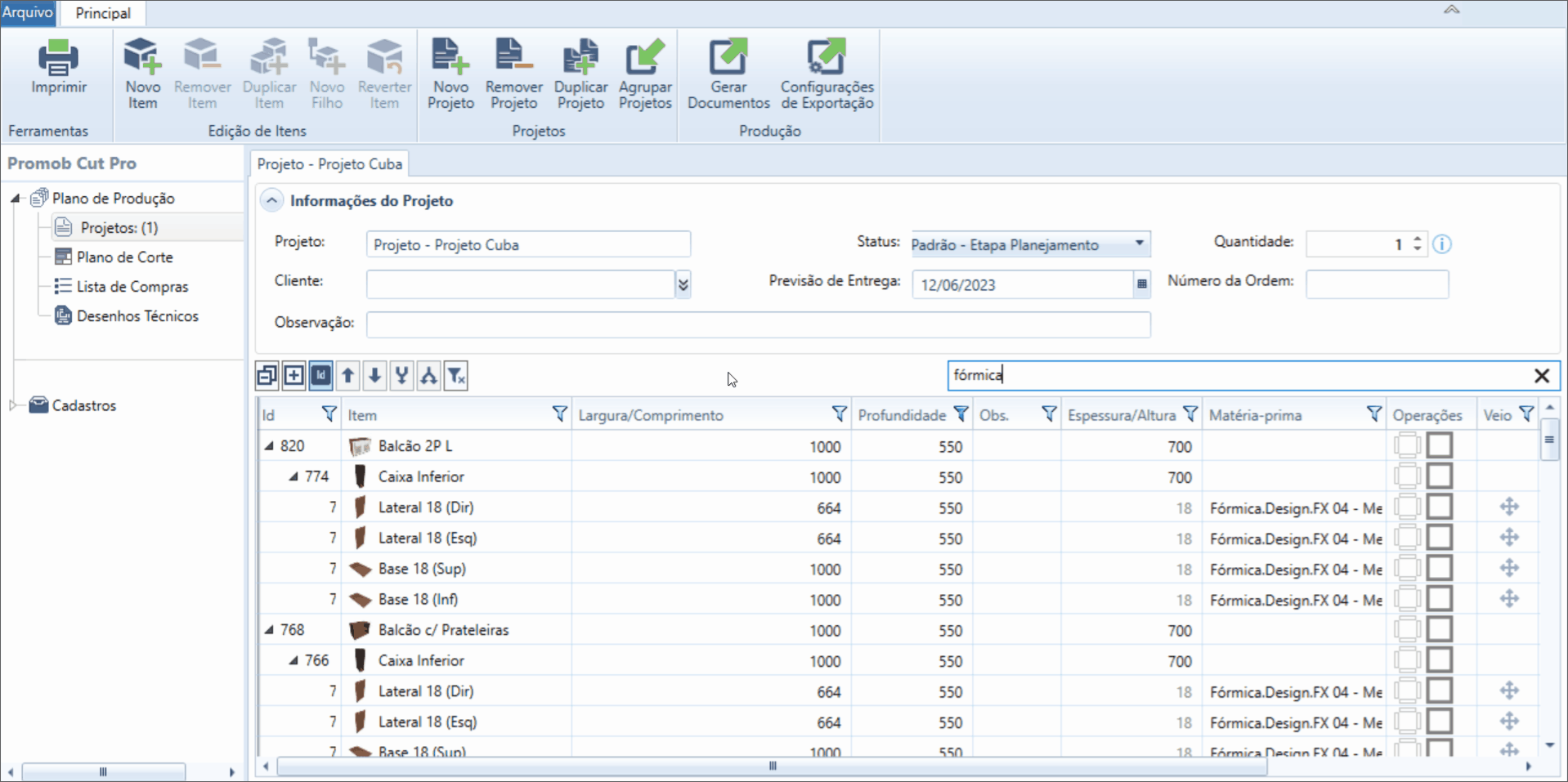Image resolution: width=1568 pixels, height=782 pixels.
Task: Check Operações box for first Lateral 18 (Dir)
Action: coord(1440,507)
